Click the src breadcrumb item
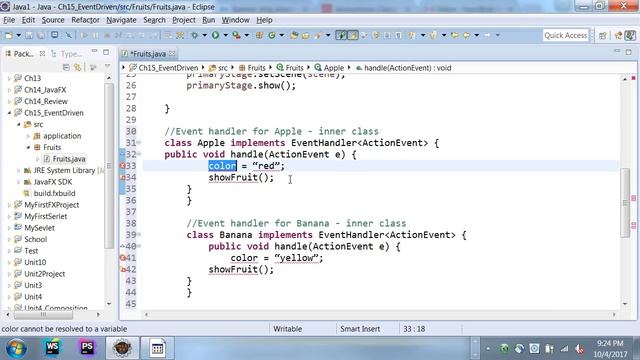The image size is (640, 360). (218, 68)
